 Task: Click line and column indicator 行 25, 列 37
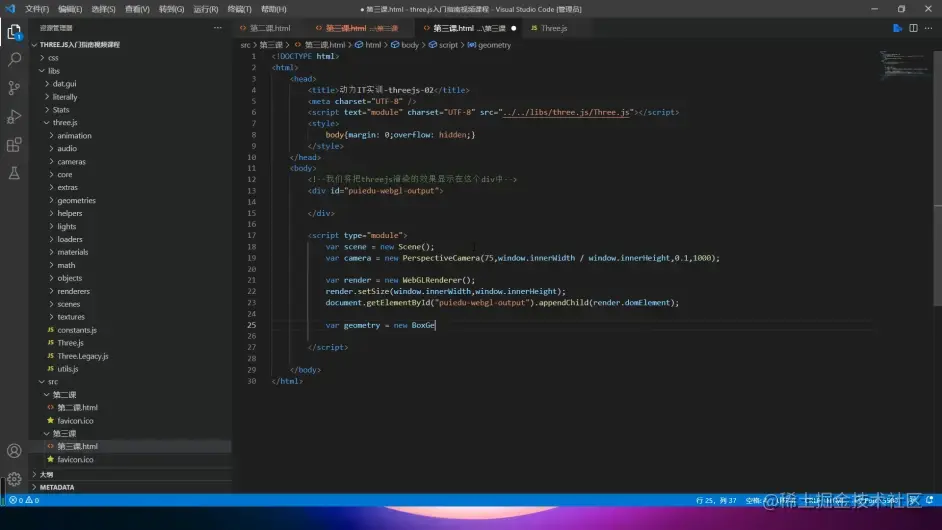click(716, 500)
